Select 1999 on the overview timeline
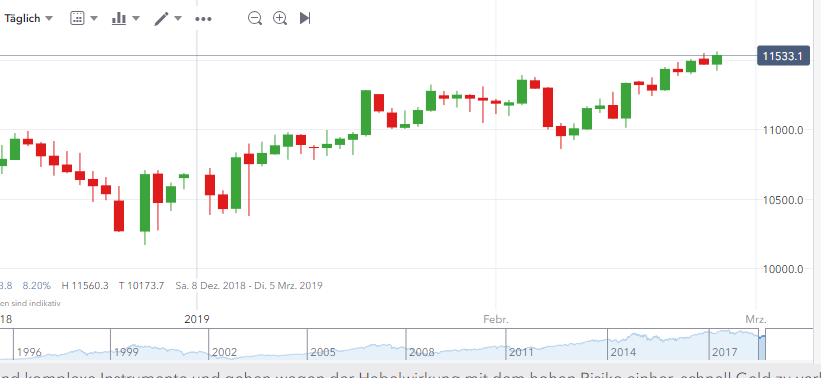This screenshot has width=821, height=378. [126, 352]
